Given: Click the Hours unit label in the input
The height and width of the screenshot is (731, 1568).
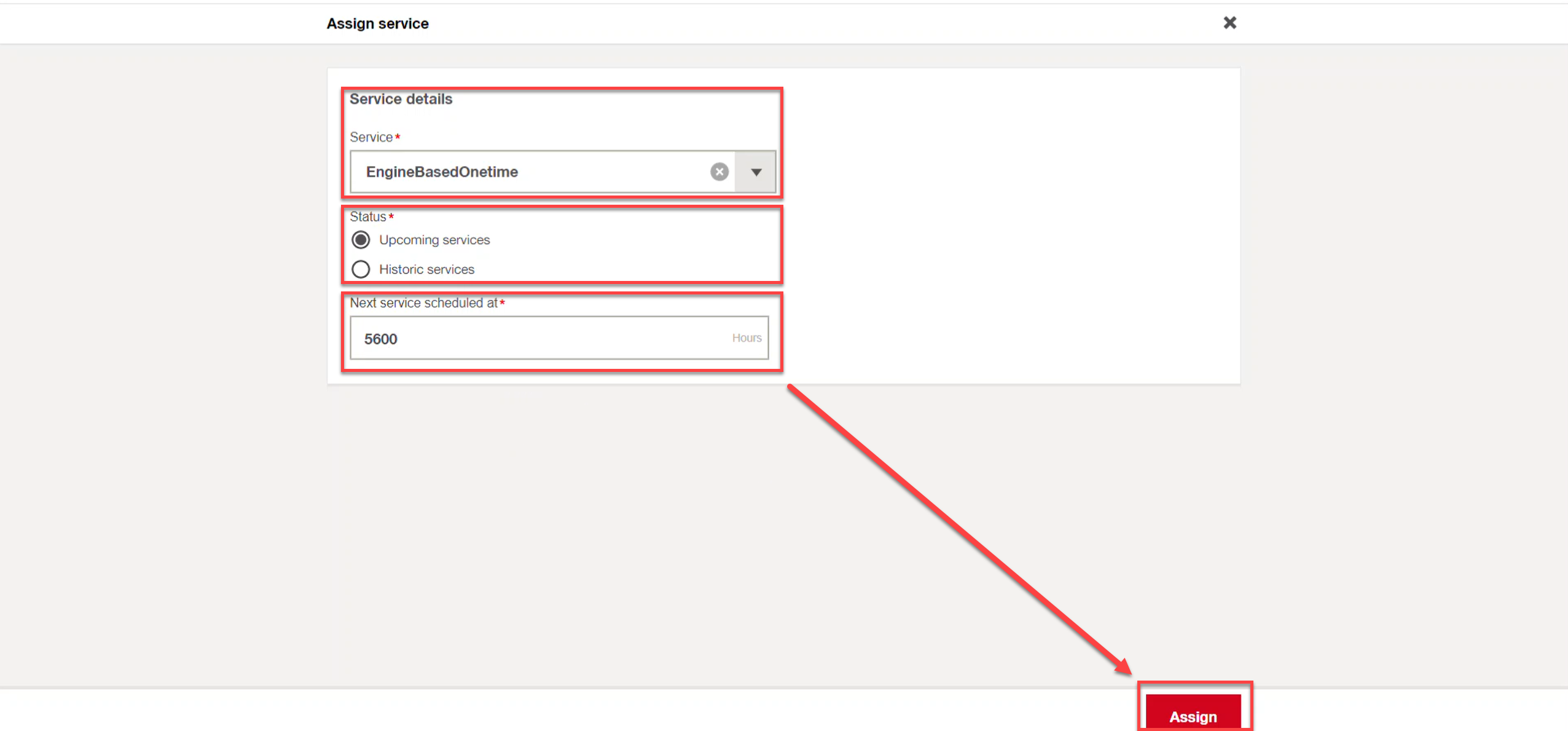Looking at the screenshot, I should pos(746,338).
